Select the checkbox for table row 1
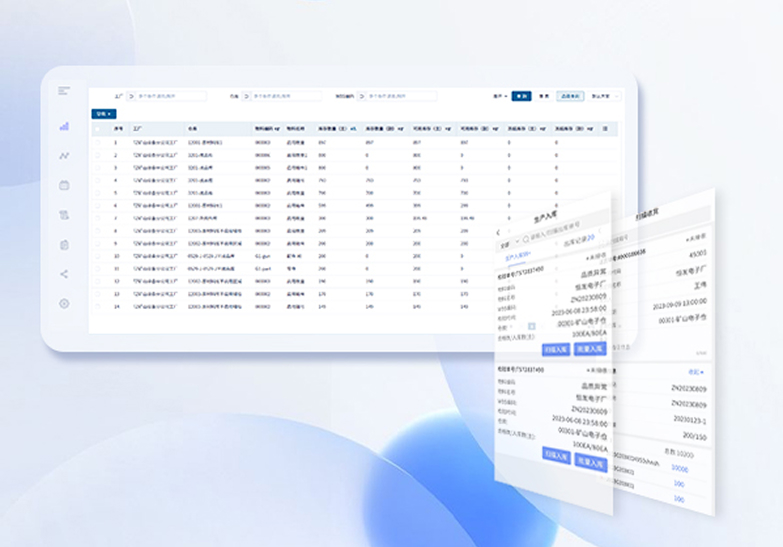 pos(98,143)
